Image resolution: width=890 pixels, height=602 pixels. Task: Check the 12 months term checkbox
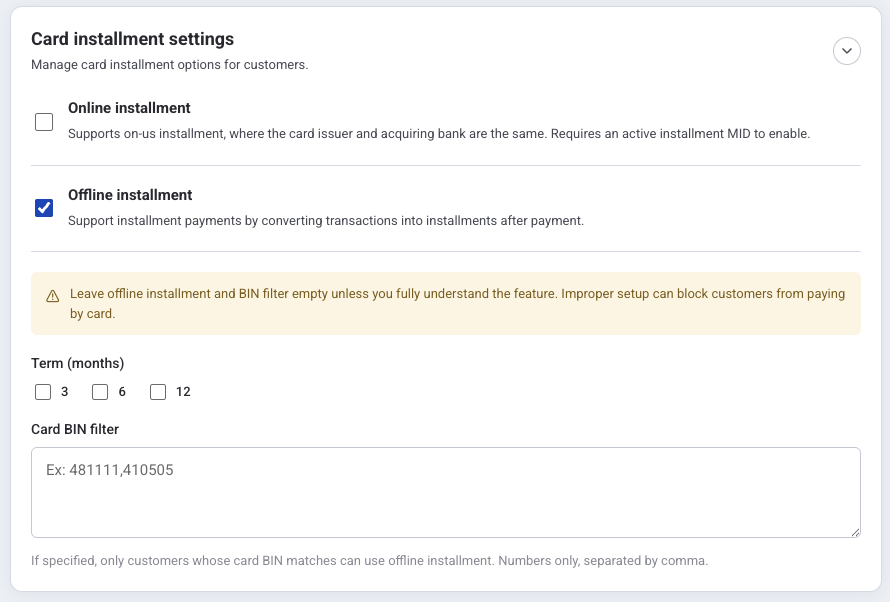click(158, 392)
